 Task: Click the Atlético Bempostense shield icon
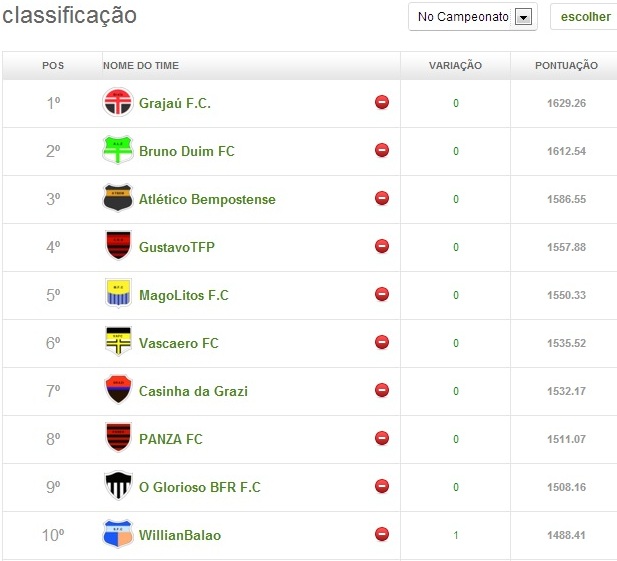(117, 199)
